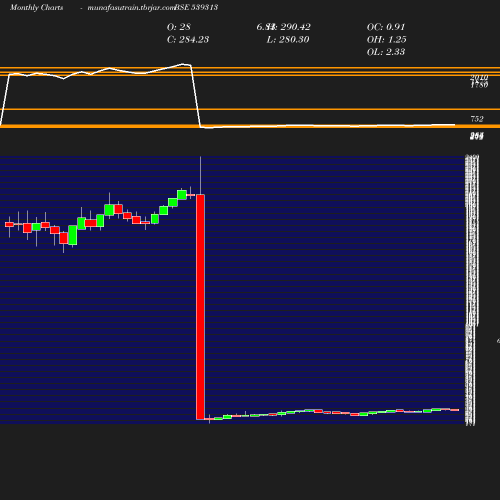Screen dimensions: 500x500
Task: Click the munafasutra website label
Action: [x=131, y=8]
